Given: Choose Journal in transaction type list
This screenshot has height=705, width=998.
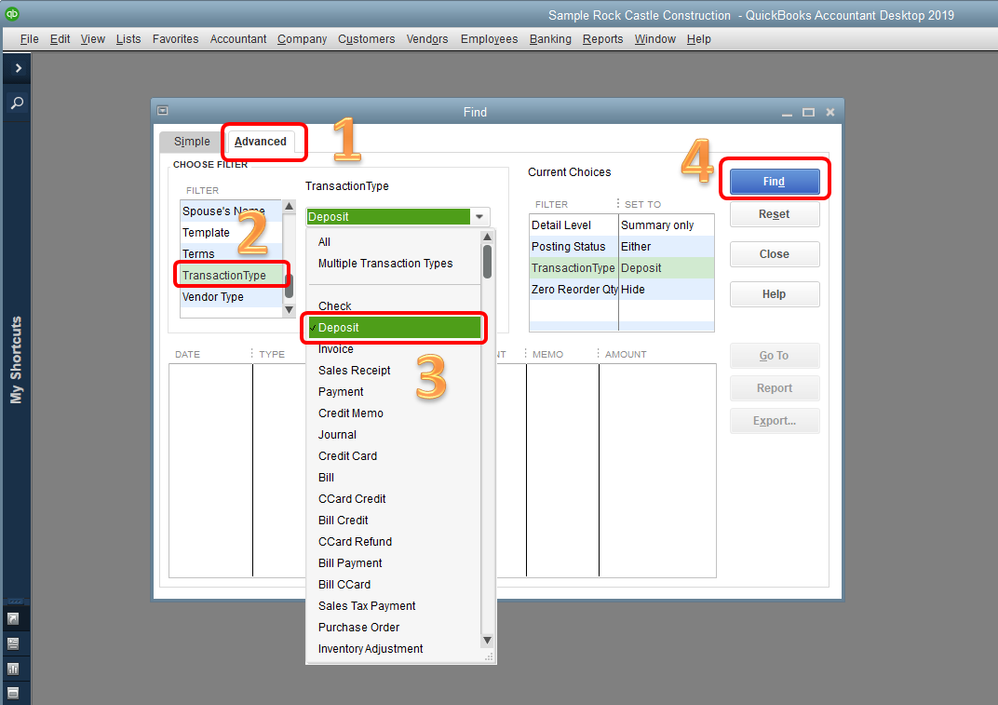Looking at the screenshot, I should coord(394,435).
